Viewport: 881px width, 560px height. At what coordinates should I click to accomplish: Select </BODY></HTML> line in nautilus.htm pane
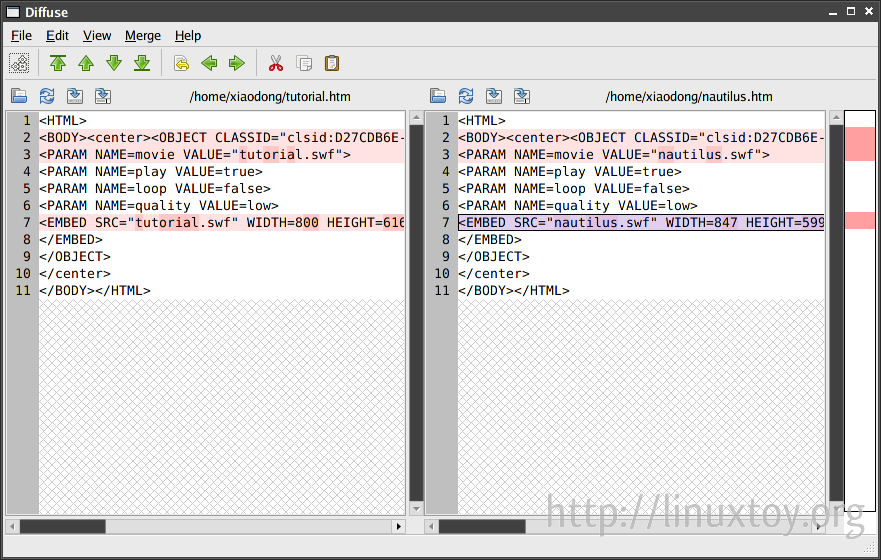click(641, 290)
